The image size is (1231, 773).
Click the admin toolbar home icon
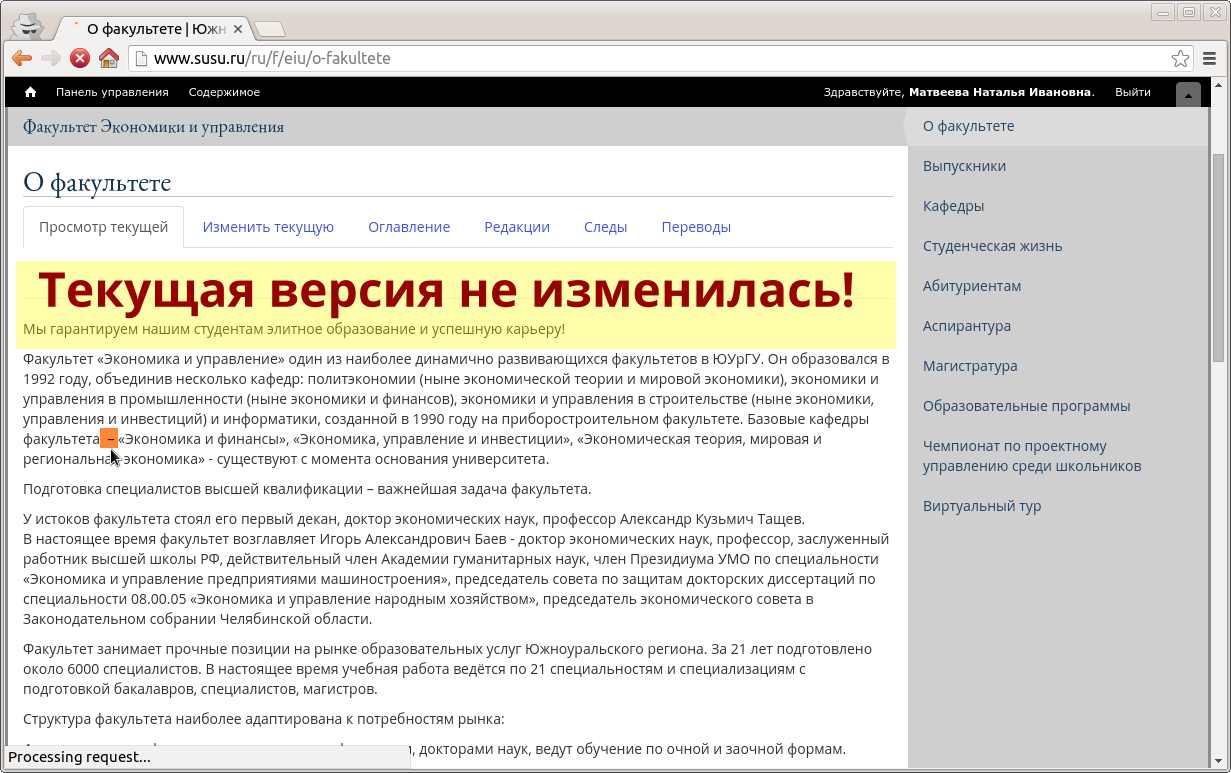[x=30, y=92]
